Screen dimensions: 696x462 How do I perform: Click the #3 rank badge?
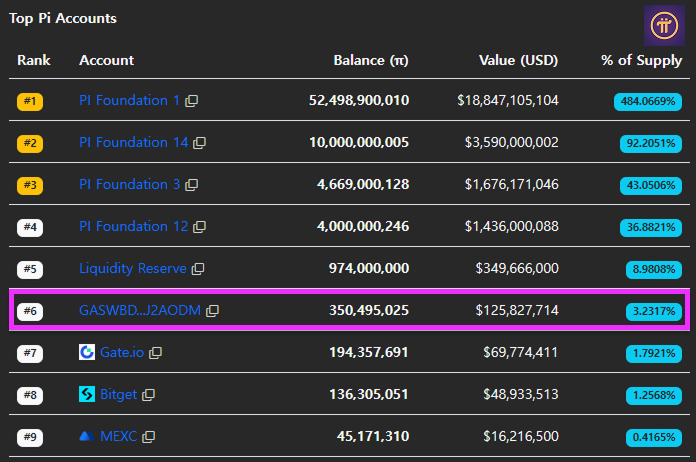30,186
